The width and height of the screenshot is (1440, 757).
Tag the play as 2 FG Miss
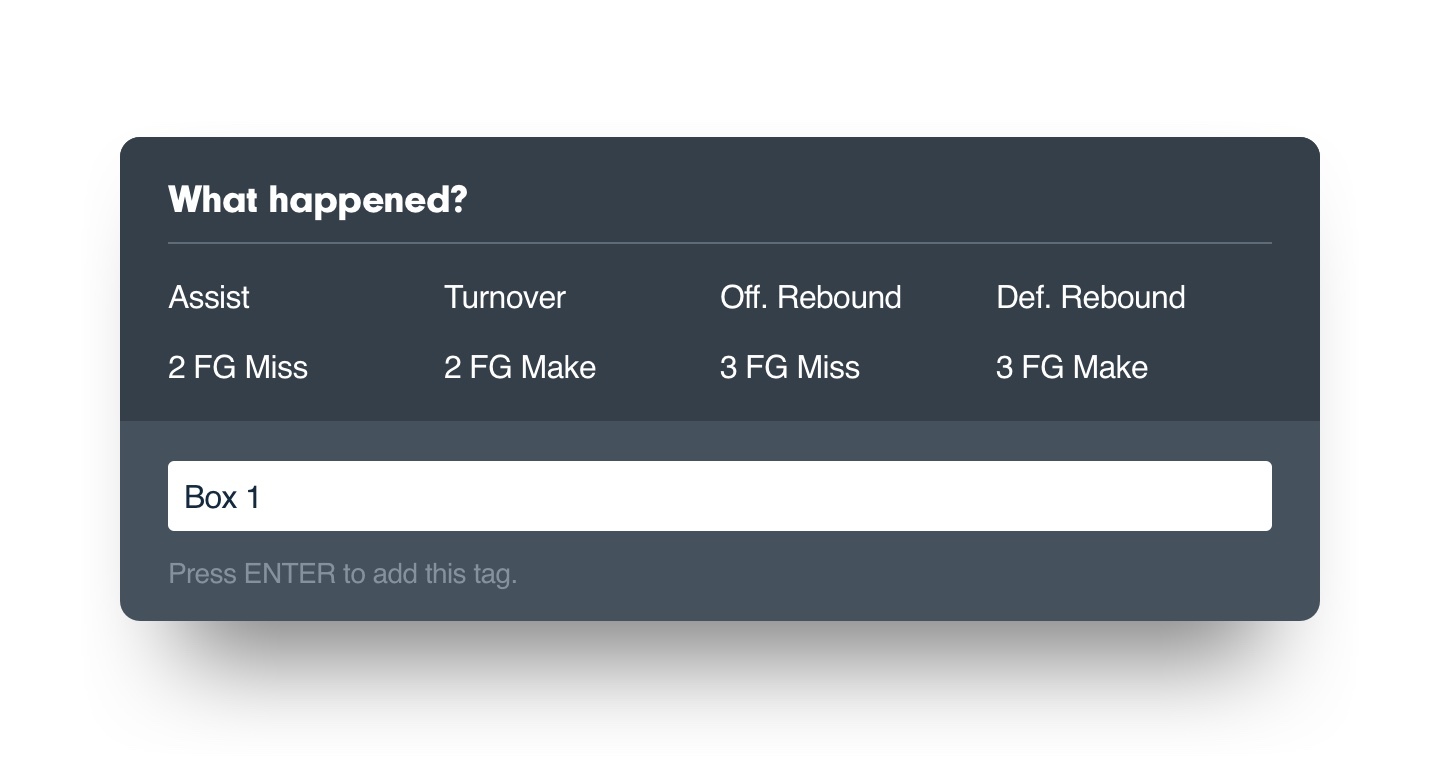pyautogui.click(x=238, y=367)
